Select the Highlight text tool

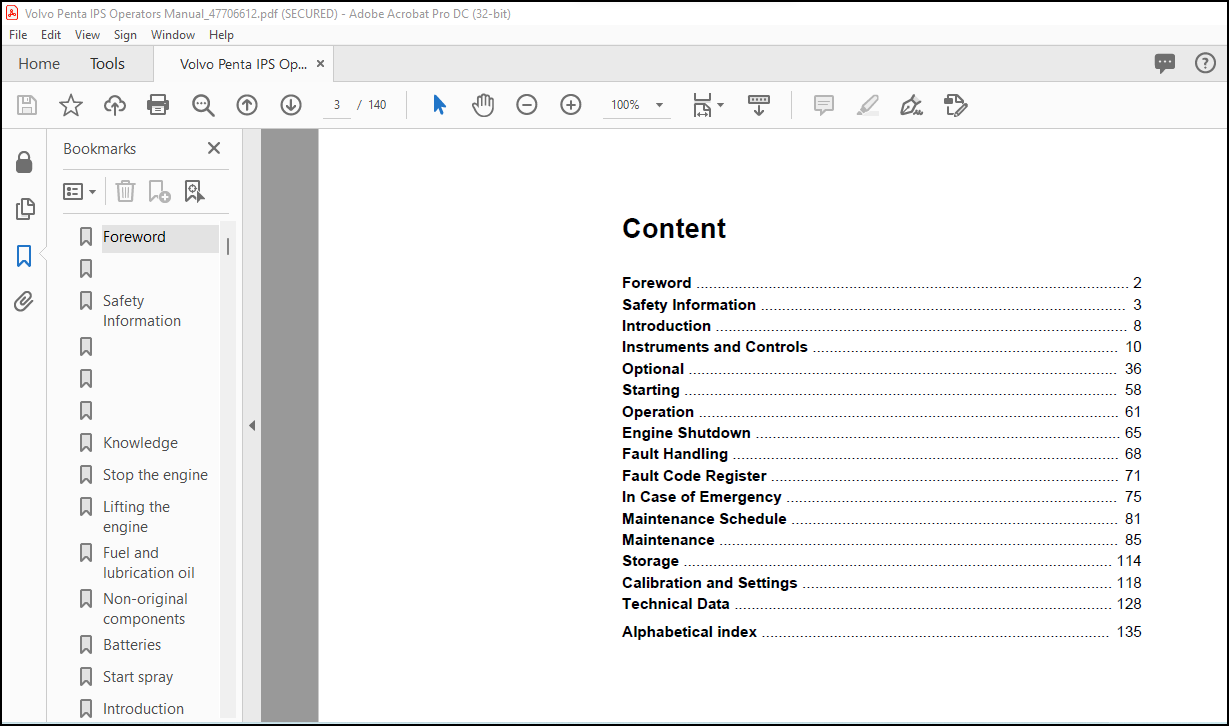(867, 105)
